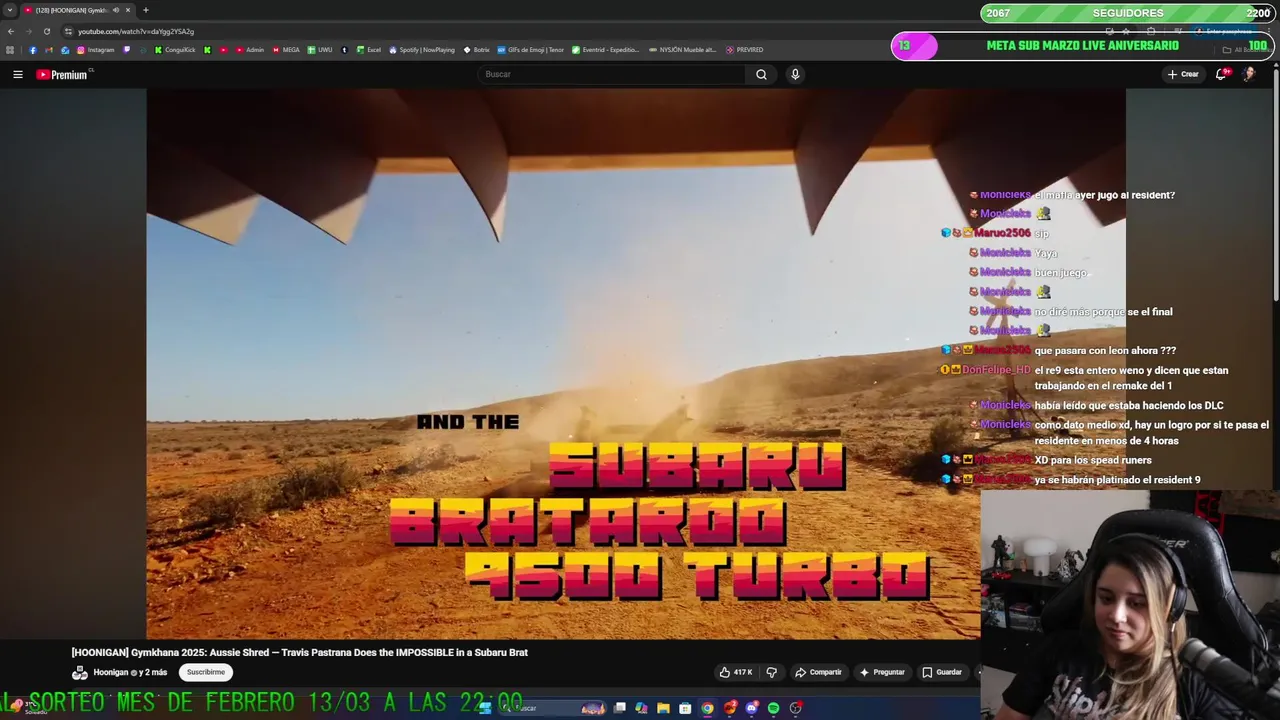
Task: Open the Spotify NowPlaying bookmark
Action: coord(422,50)
